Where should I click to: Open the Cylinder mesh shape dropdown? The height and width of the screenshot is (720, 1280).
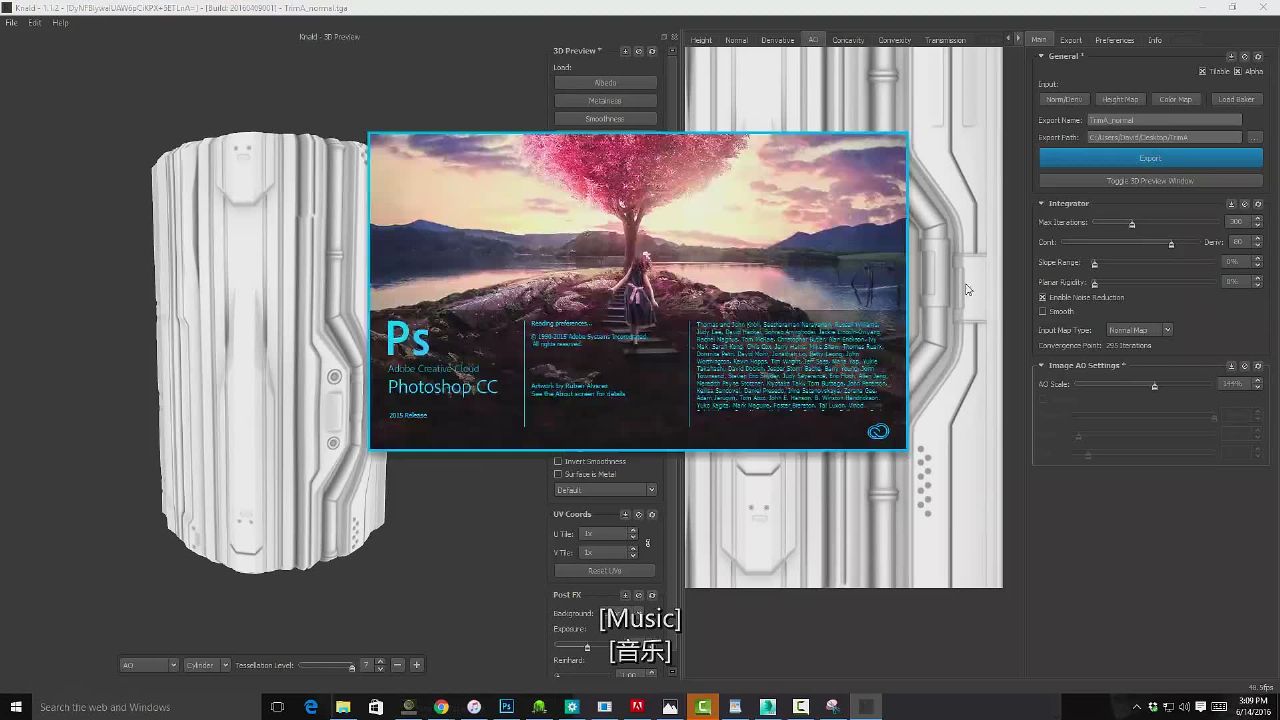[207, 665]
